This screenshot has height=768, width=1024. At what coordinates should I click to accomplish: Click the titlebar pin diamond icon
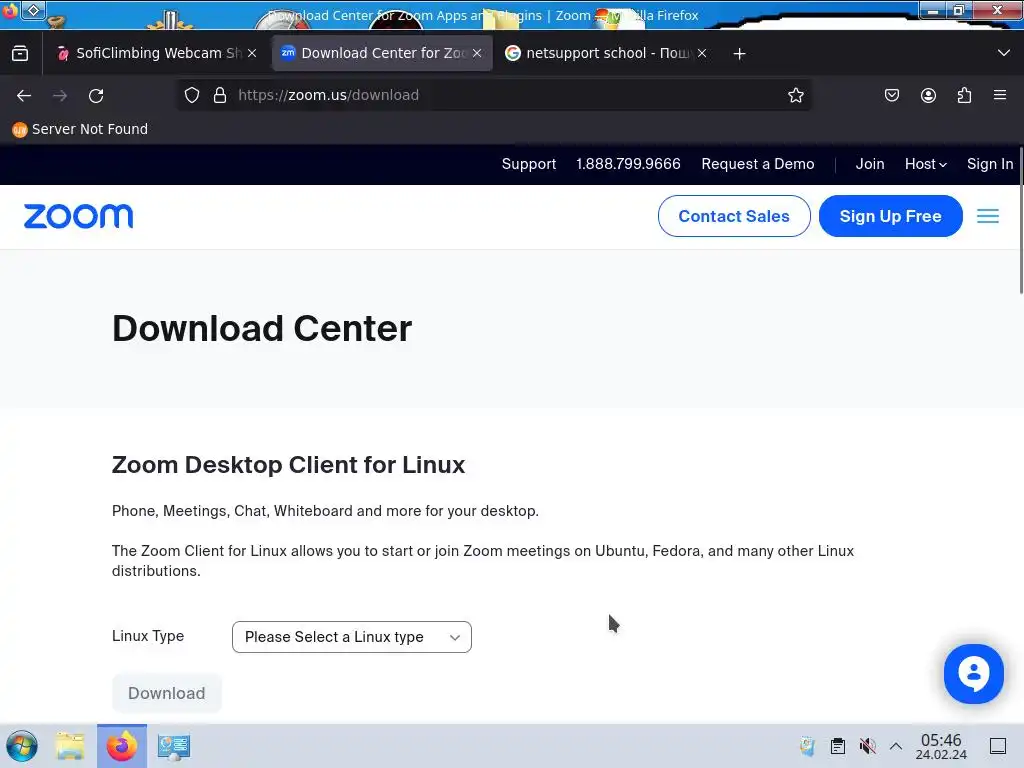[x=33, y=10]
